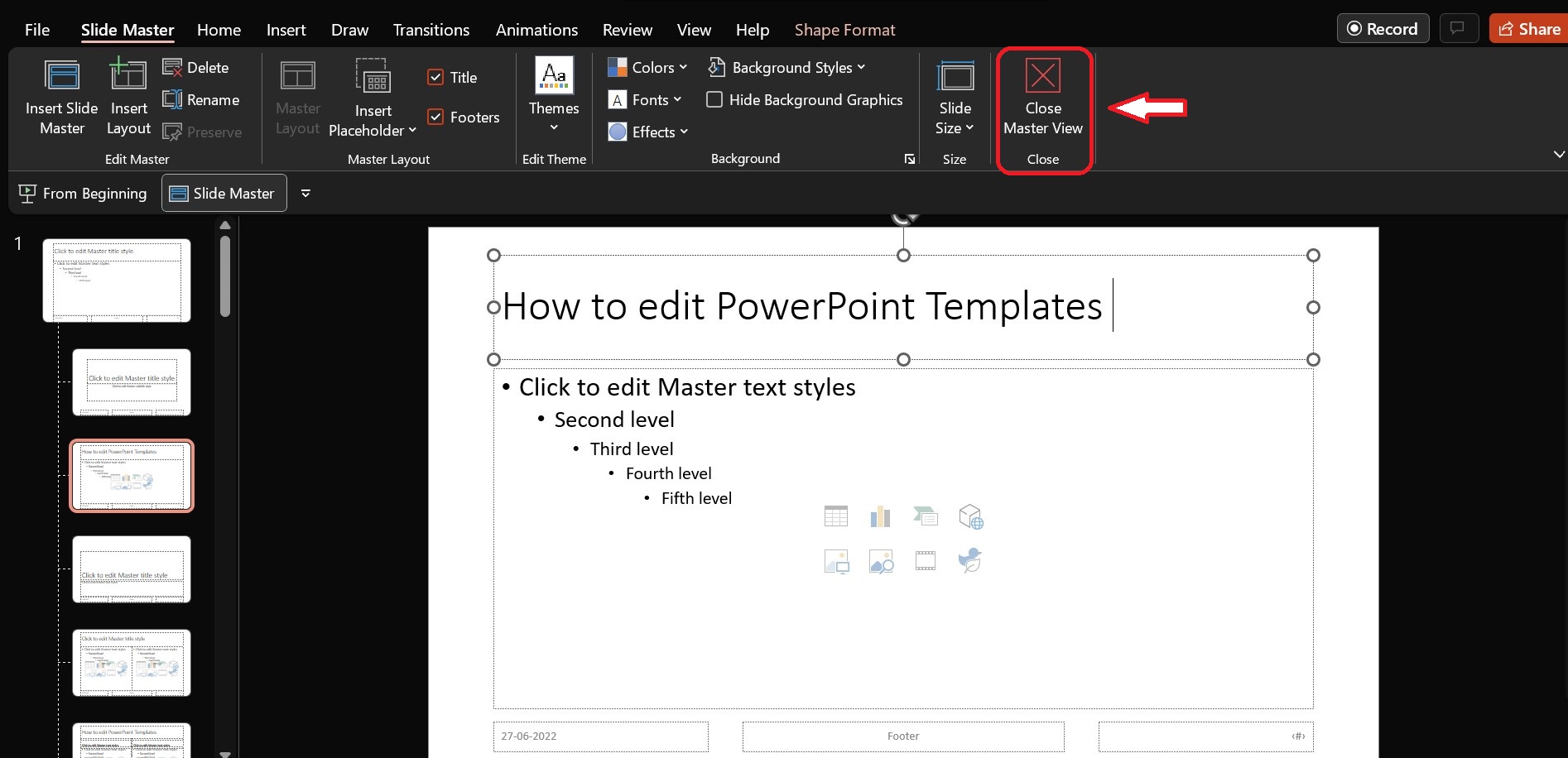Open the View tab
The image size is (1568, 758).
pyautogui.click(x=694, y=30)
